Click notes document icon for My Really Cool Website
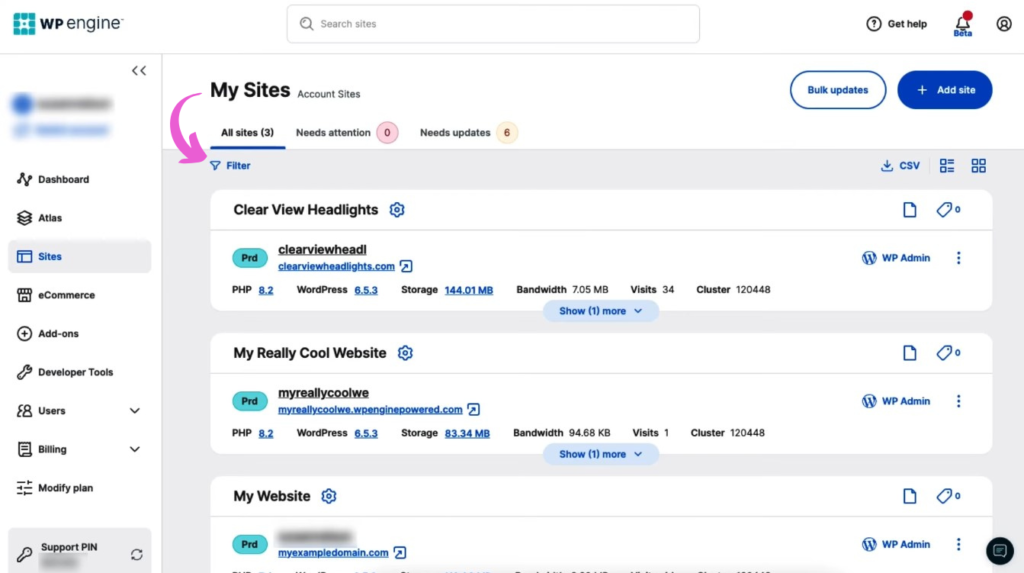The height and width of the screenshot is (573, 1024). click(910, 353)
